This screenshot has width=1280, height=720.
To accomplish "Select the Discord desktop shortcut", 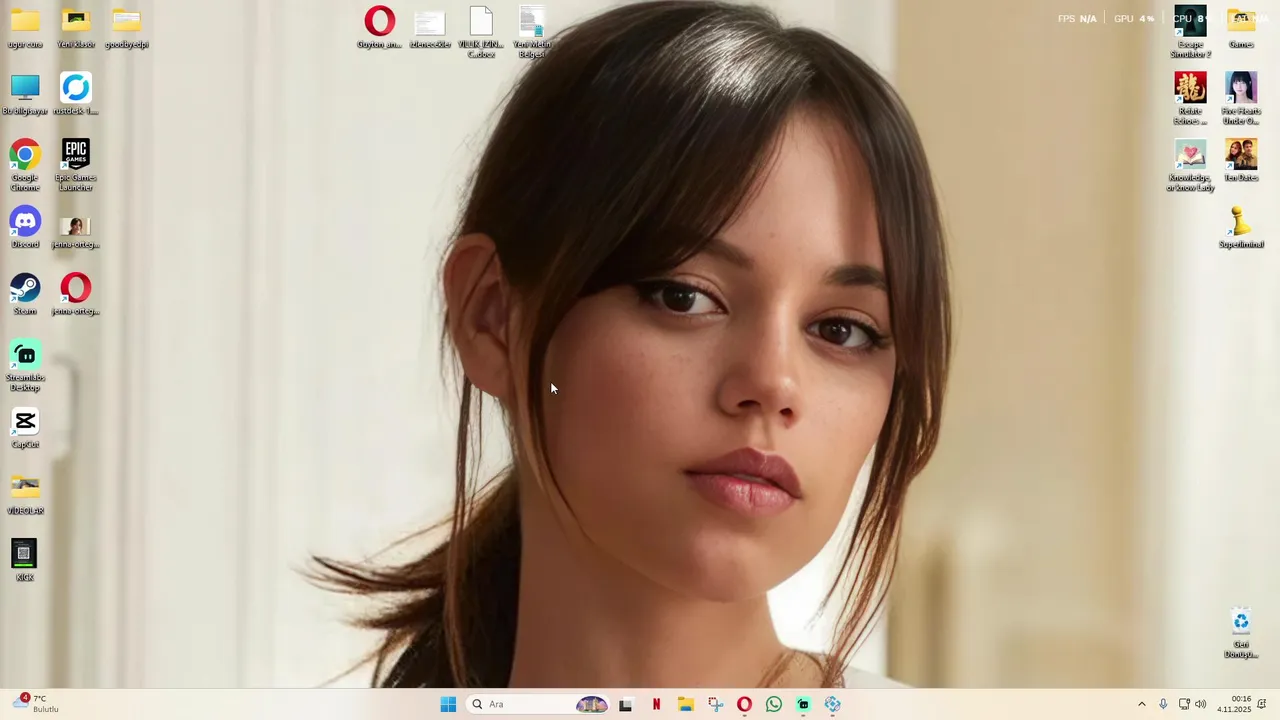I will click(25, 227).
